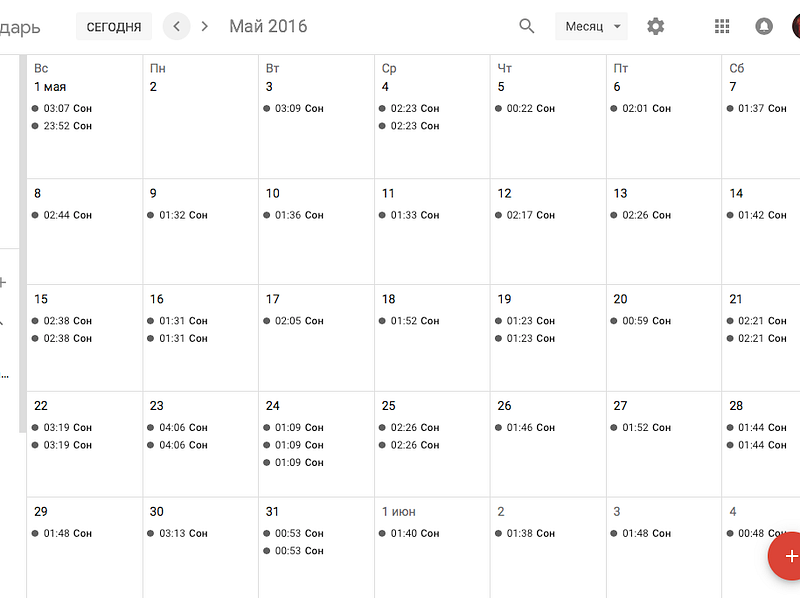Screen dimensions: 800x598
Task: Open the calendar search magnifier
Action: pos(527,26)
